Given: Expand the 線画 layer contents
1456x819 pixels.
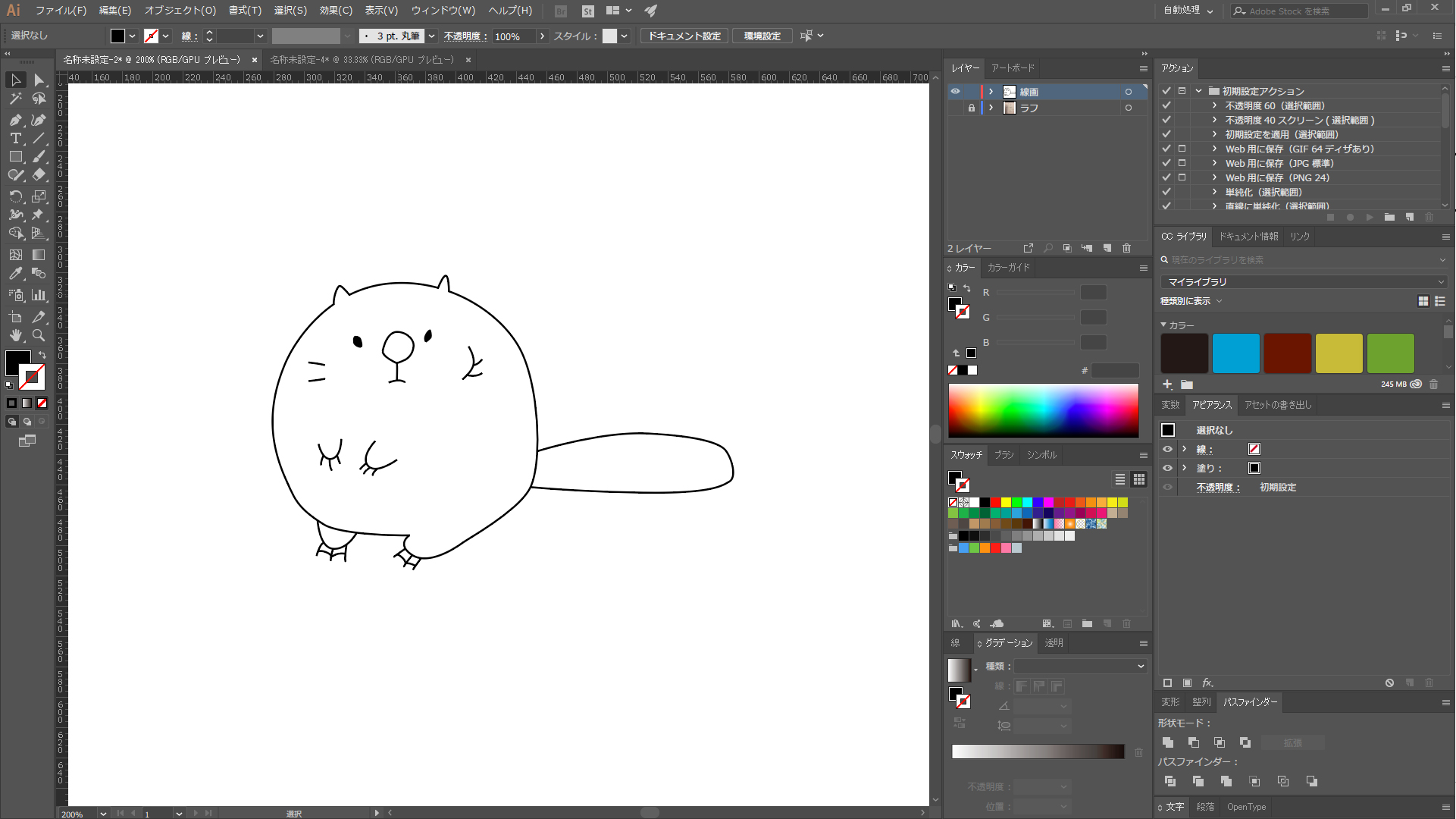Looking at the screenshot, I should click(x=991, y=92).
